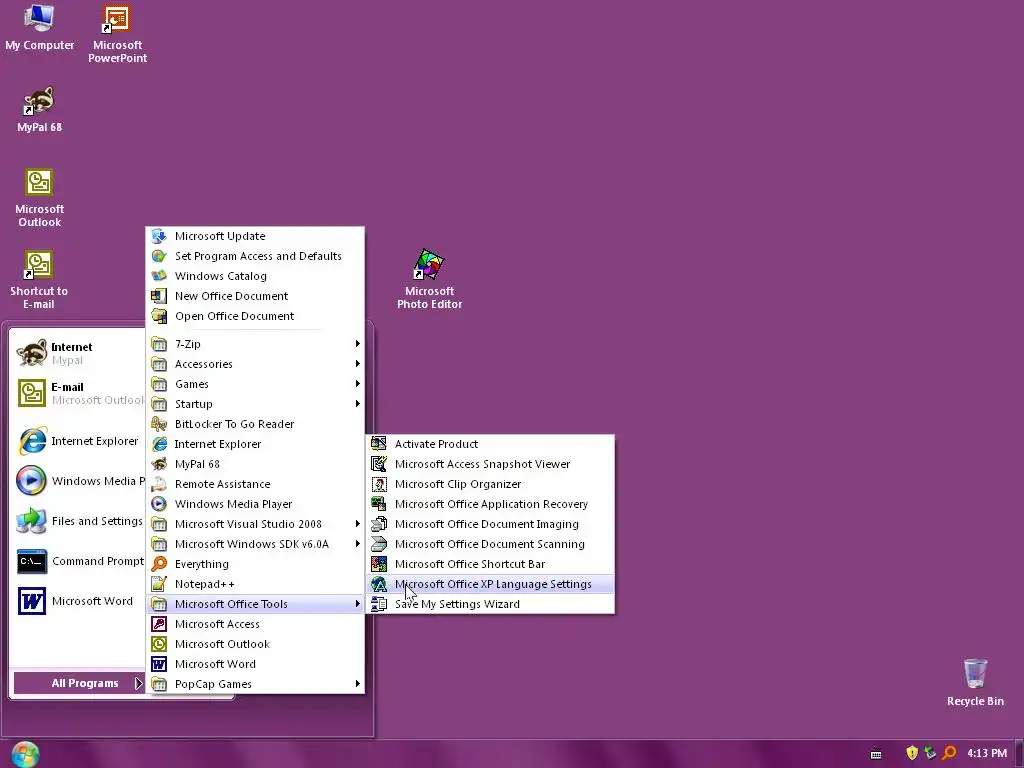Launch Command Prompt from Start menu
Screen dimensions: 1024x768
(x=78, y=562)
